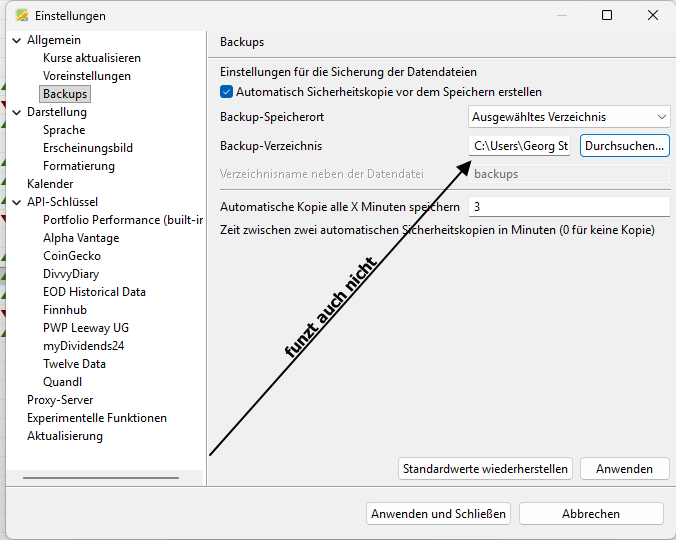Open the Sprache settings page
Viewport: 676px width, 540px height.
pos(64,130)
